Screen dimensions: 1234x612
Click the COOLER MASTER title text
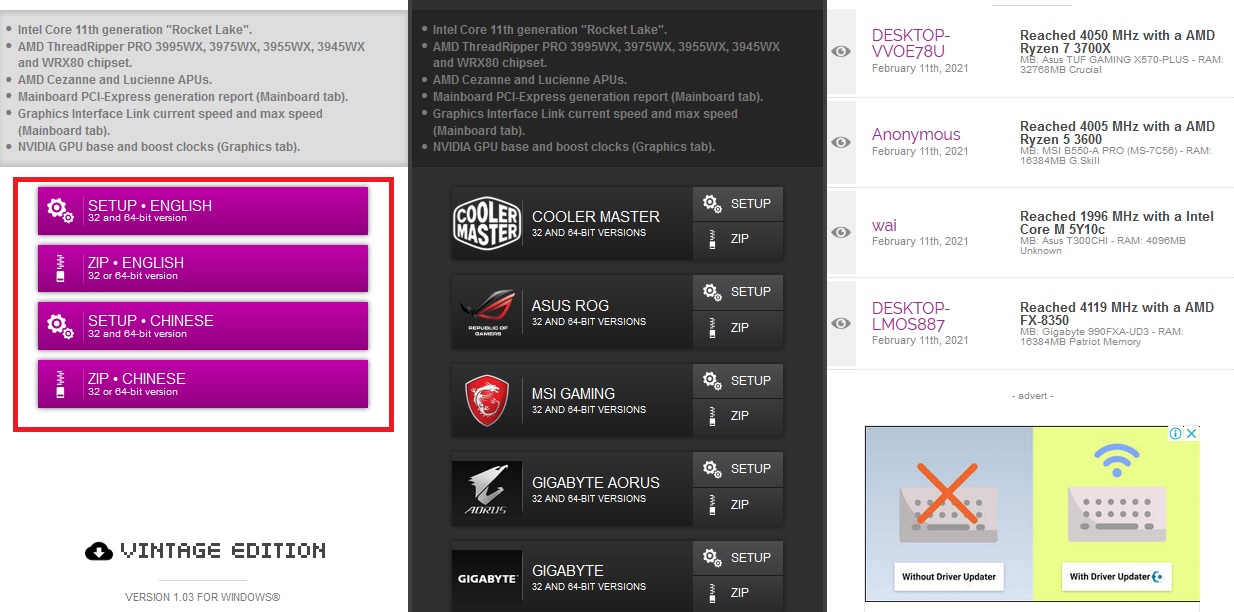pyautogui.click(x=596, y=217)
